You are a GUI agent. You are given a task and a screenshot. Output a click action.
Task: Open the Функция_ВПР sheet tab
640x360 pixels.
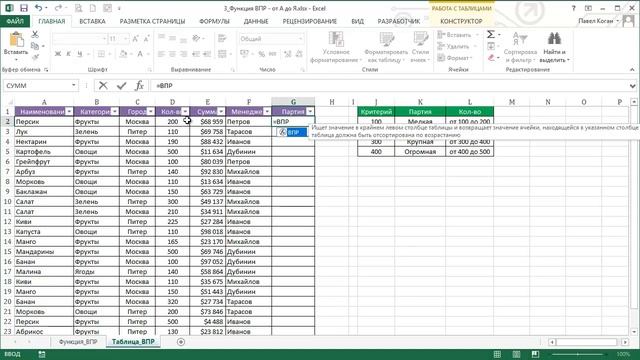[78, 342]
